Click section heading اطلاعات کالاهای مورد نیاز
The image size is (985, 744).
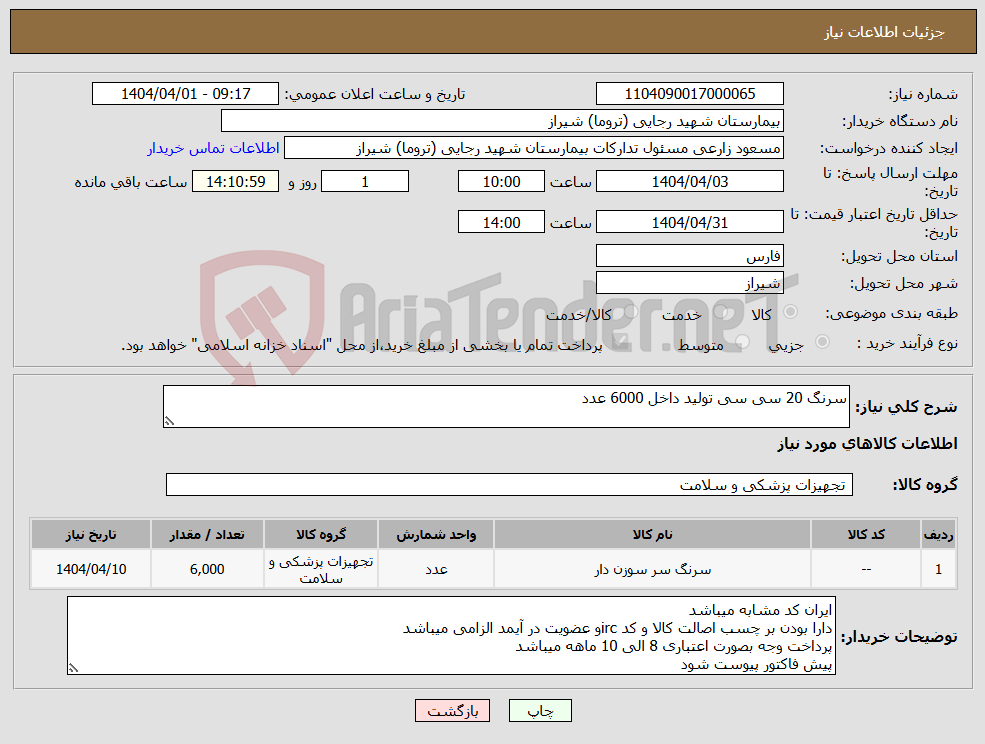(867, 444)
